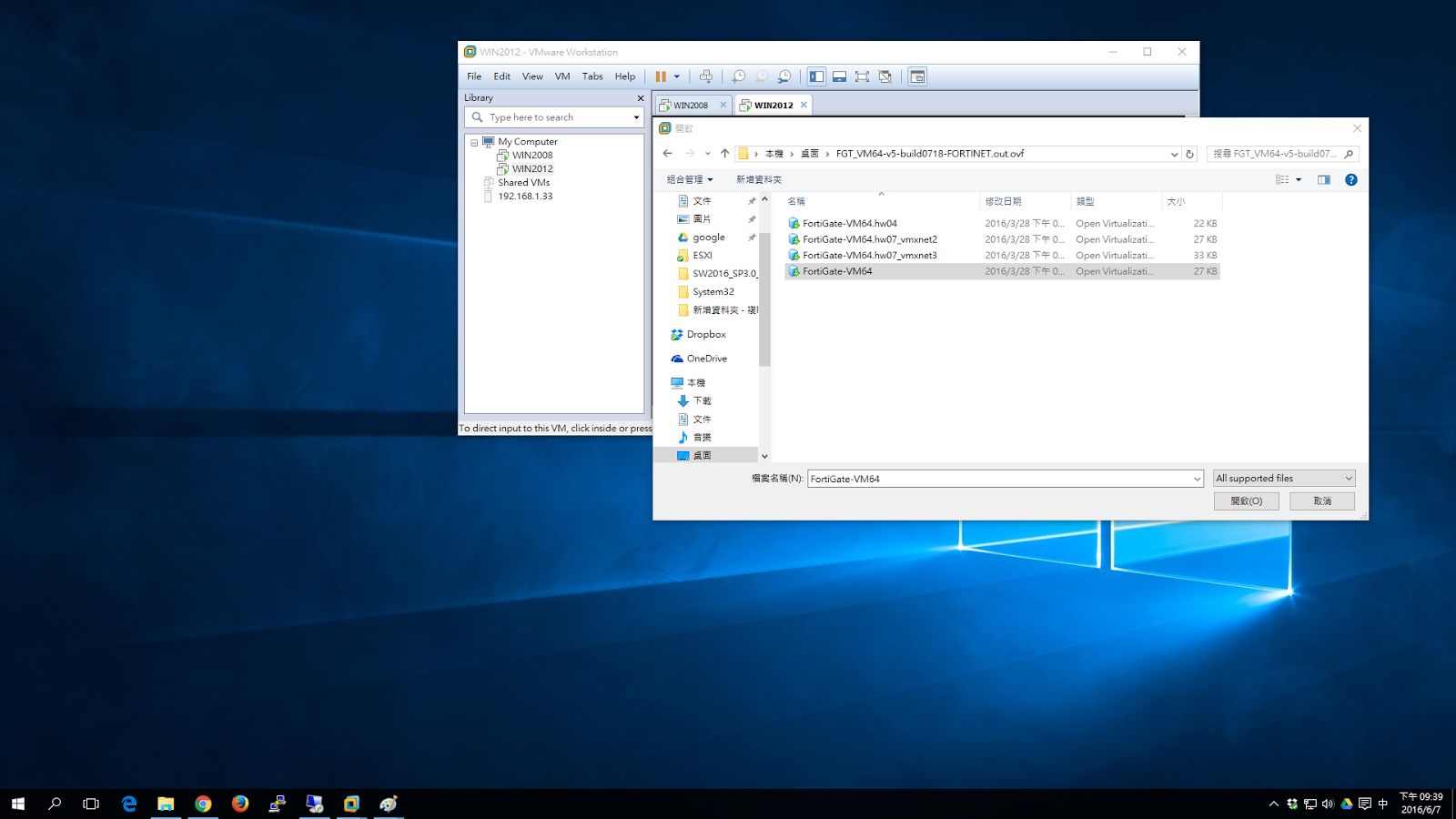Viewport: 1456px width, 819px height.
Task: Open the Help menu in VMware
Action: [624, 76]
